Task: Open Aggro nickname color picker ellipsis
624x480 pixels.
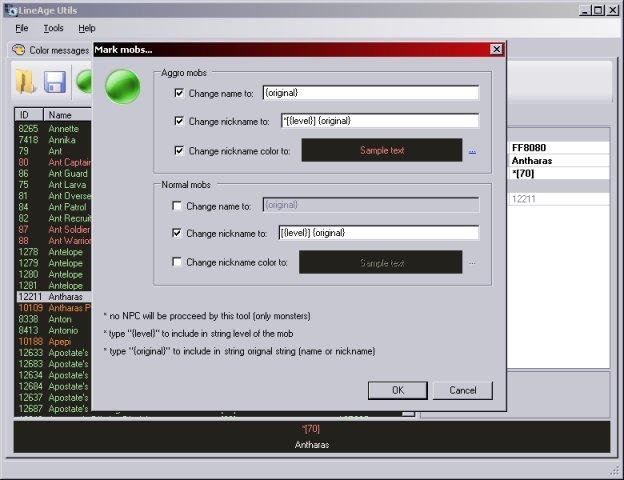Action: click(472, 151)
